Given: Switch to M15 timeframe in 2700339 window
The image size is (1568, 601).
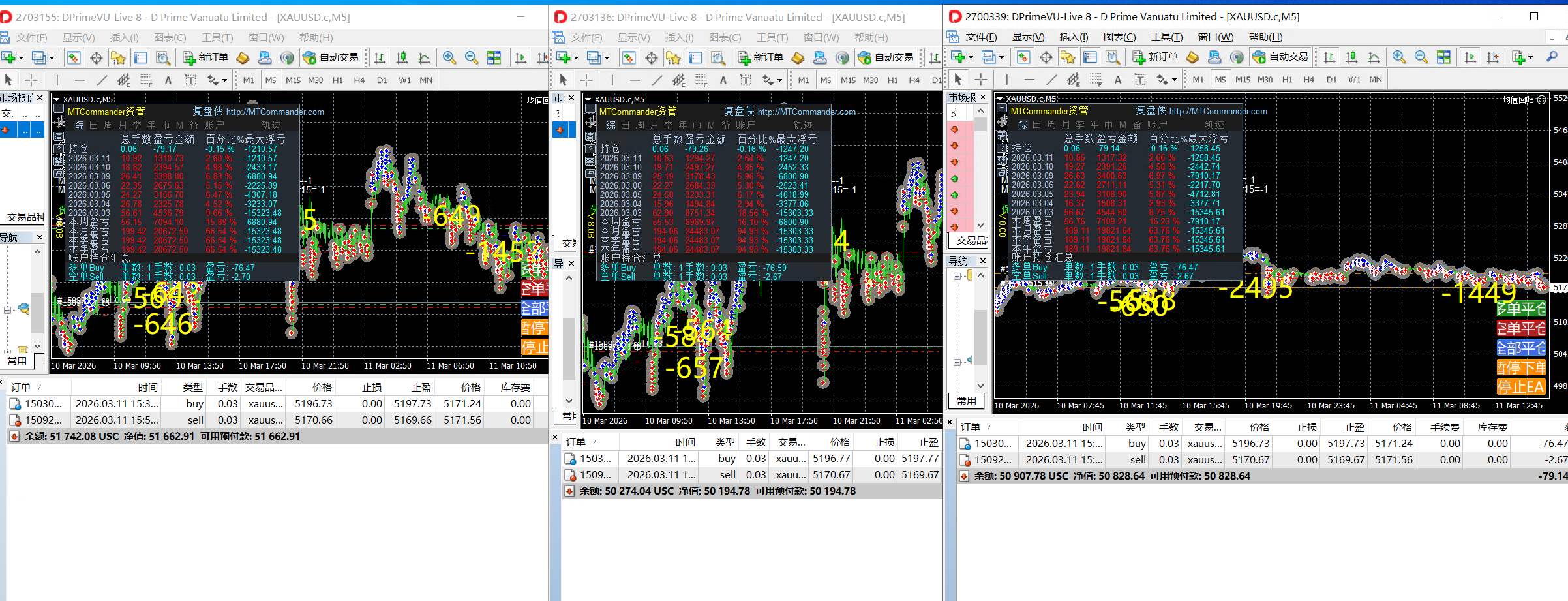Looking at the screenshot, I should point(1243,80).
